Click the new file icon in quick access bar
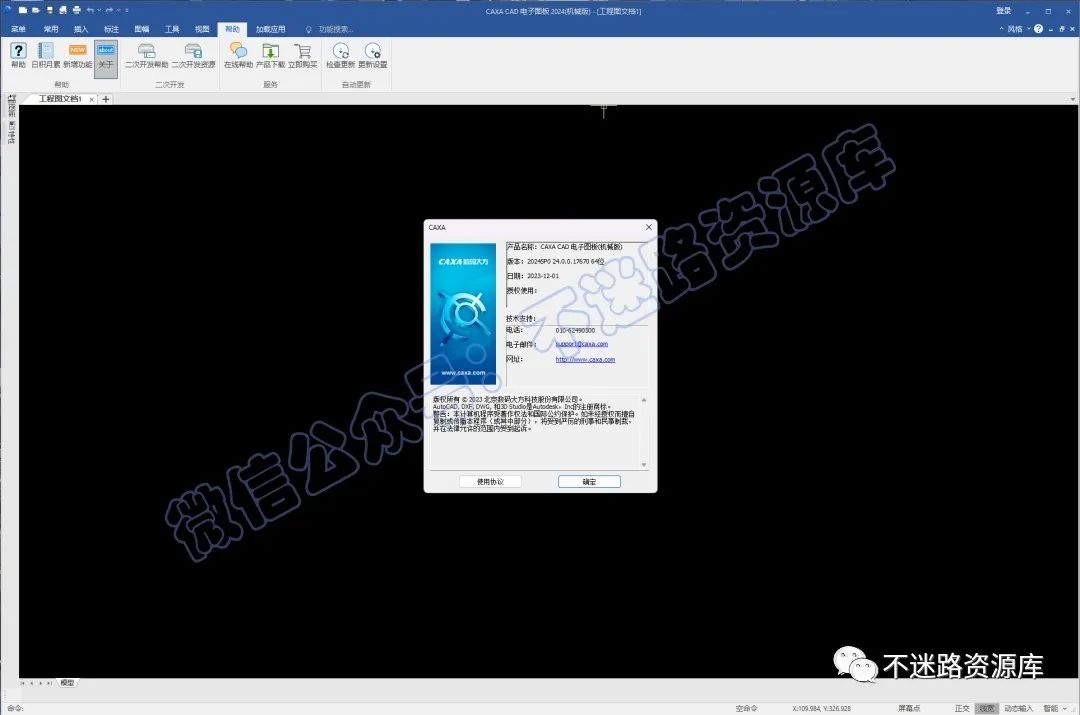 click(x=23, y=10)
